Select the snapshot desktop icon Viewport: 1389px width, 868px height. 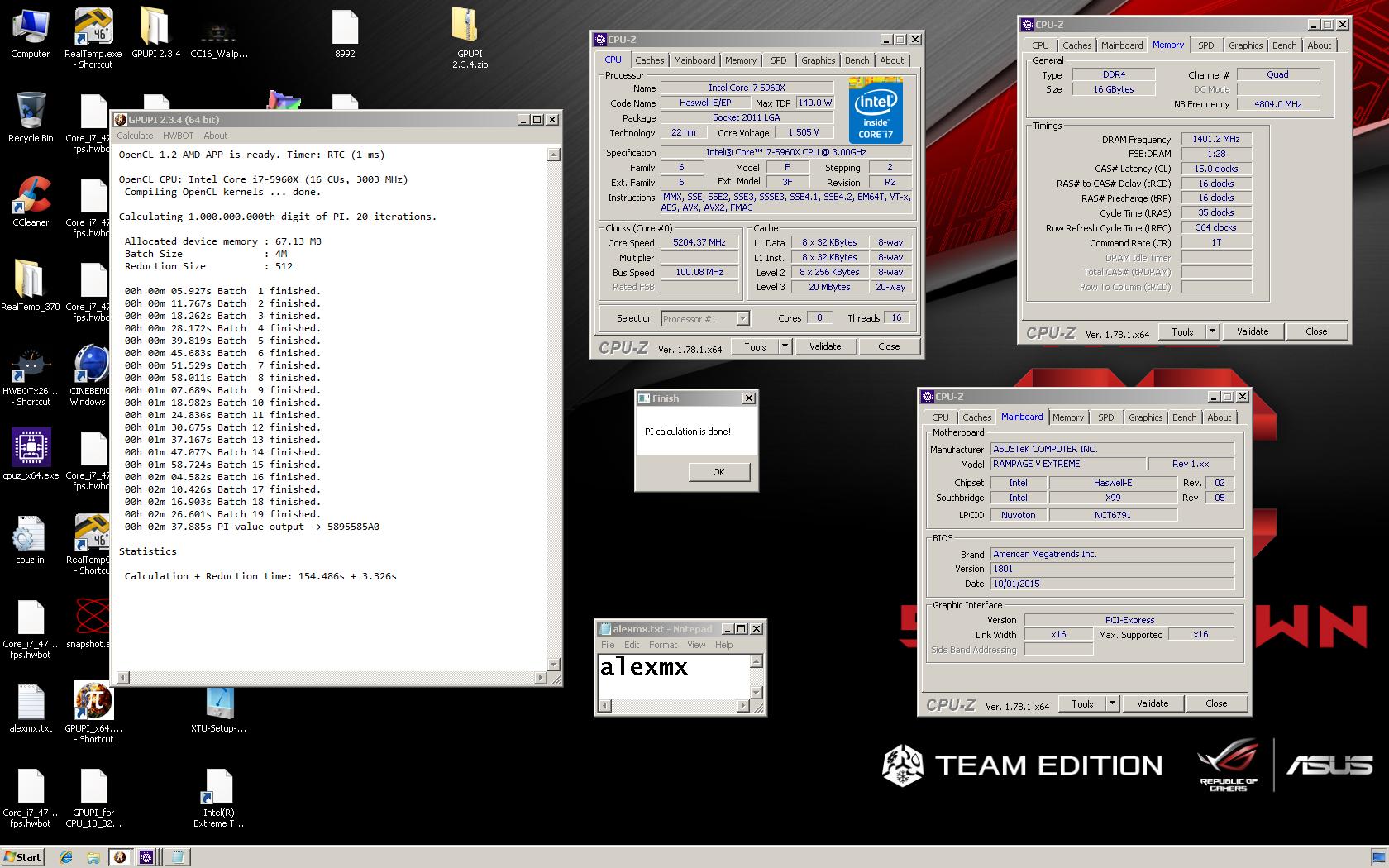89,623
